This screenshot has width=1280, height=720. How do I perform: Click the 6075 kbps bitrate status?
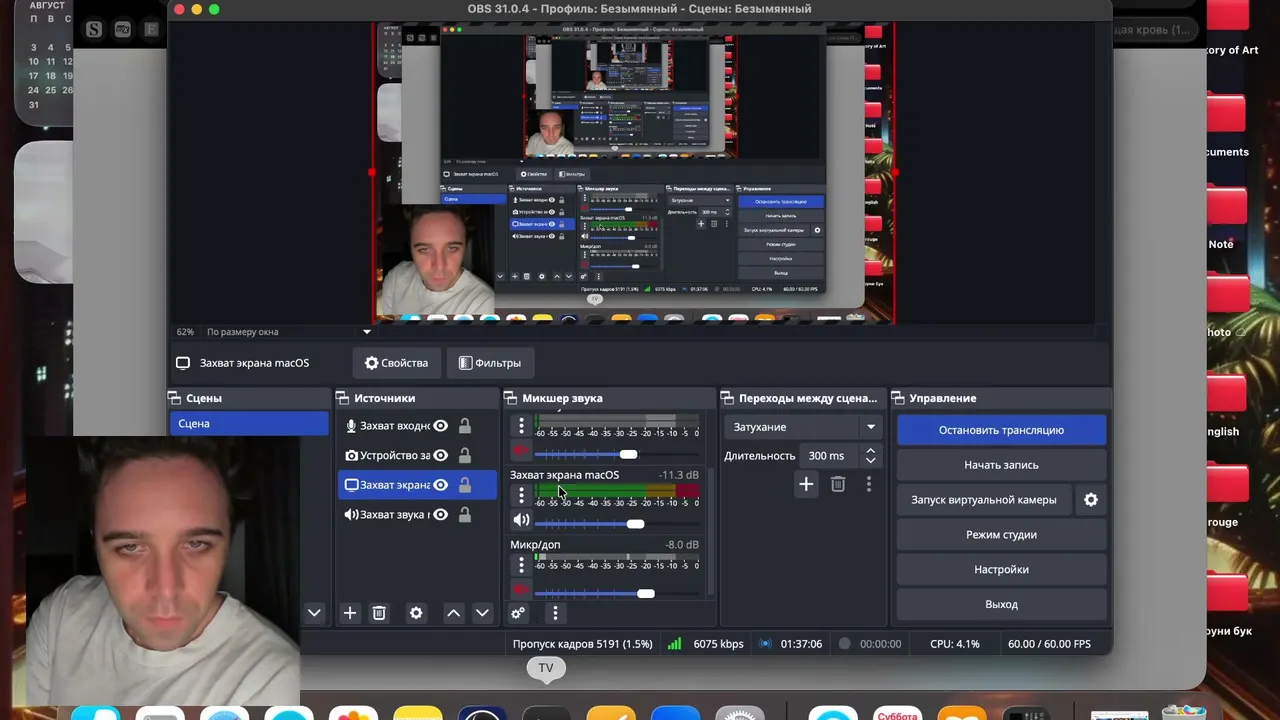pyautogui.click(x=718, y=644)
